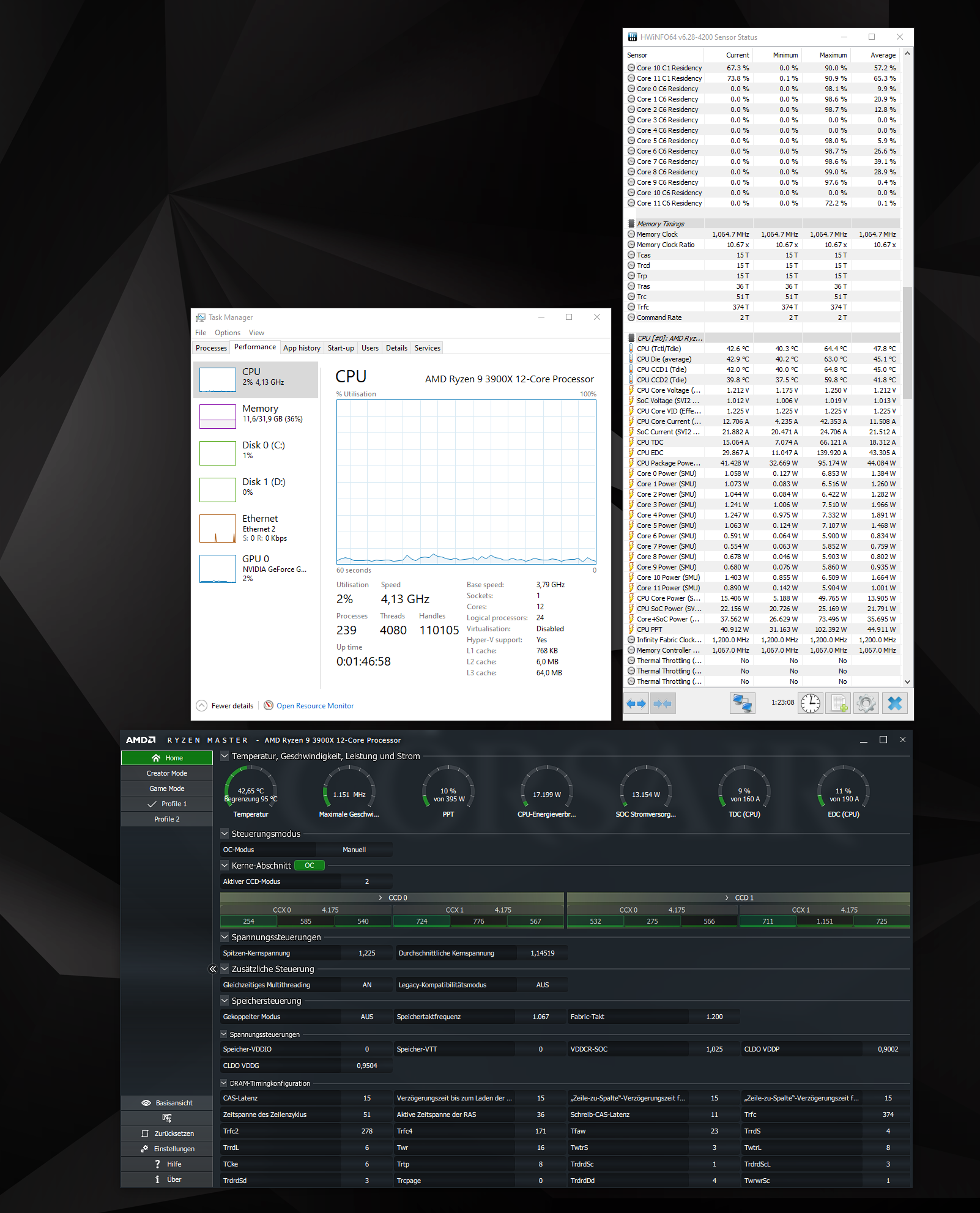980x1213 pixels.
Task: Open HWiNFO sensor settings gear icon
Action: click(x=866, y=703)
